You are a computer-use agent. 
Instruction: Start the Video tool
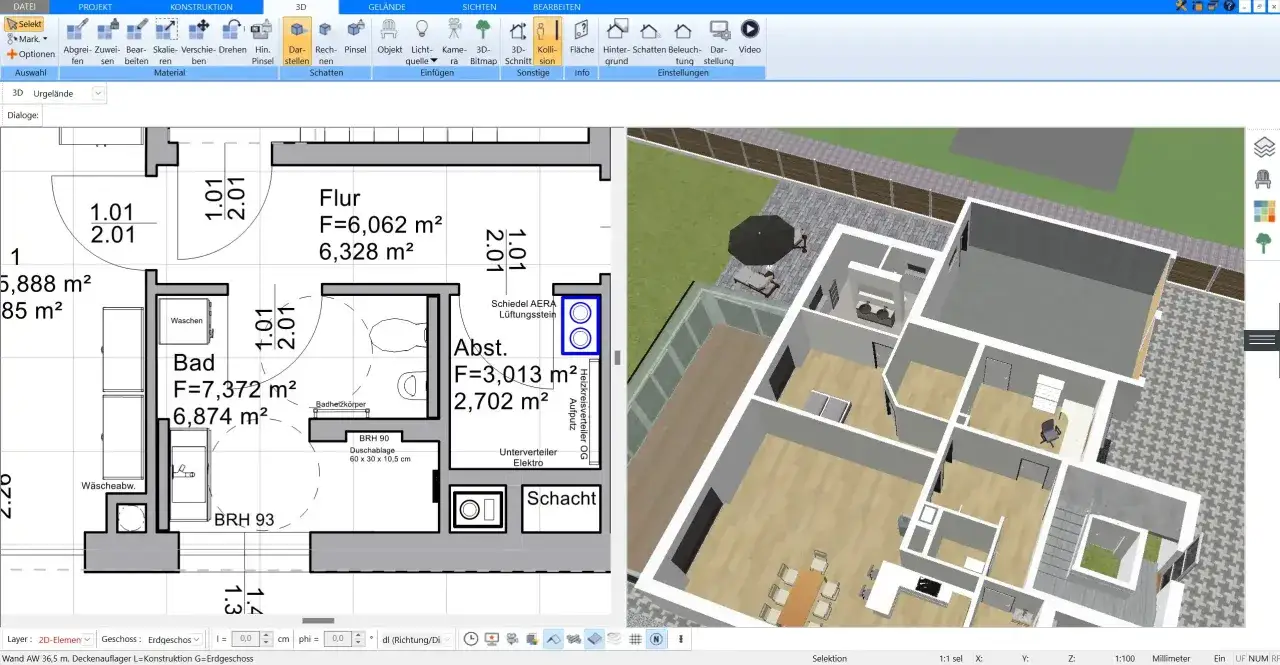[x=749, y=36]
